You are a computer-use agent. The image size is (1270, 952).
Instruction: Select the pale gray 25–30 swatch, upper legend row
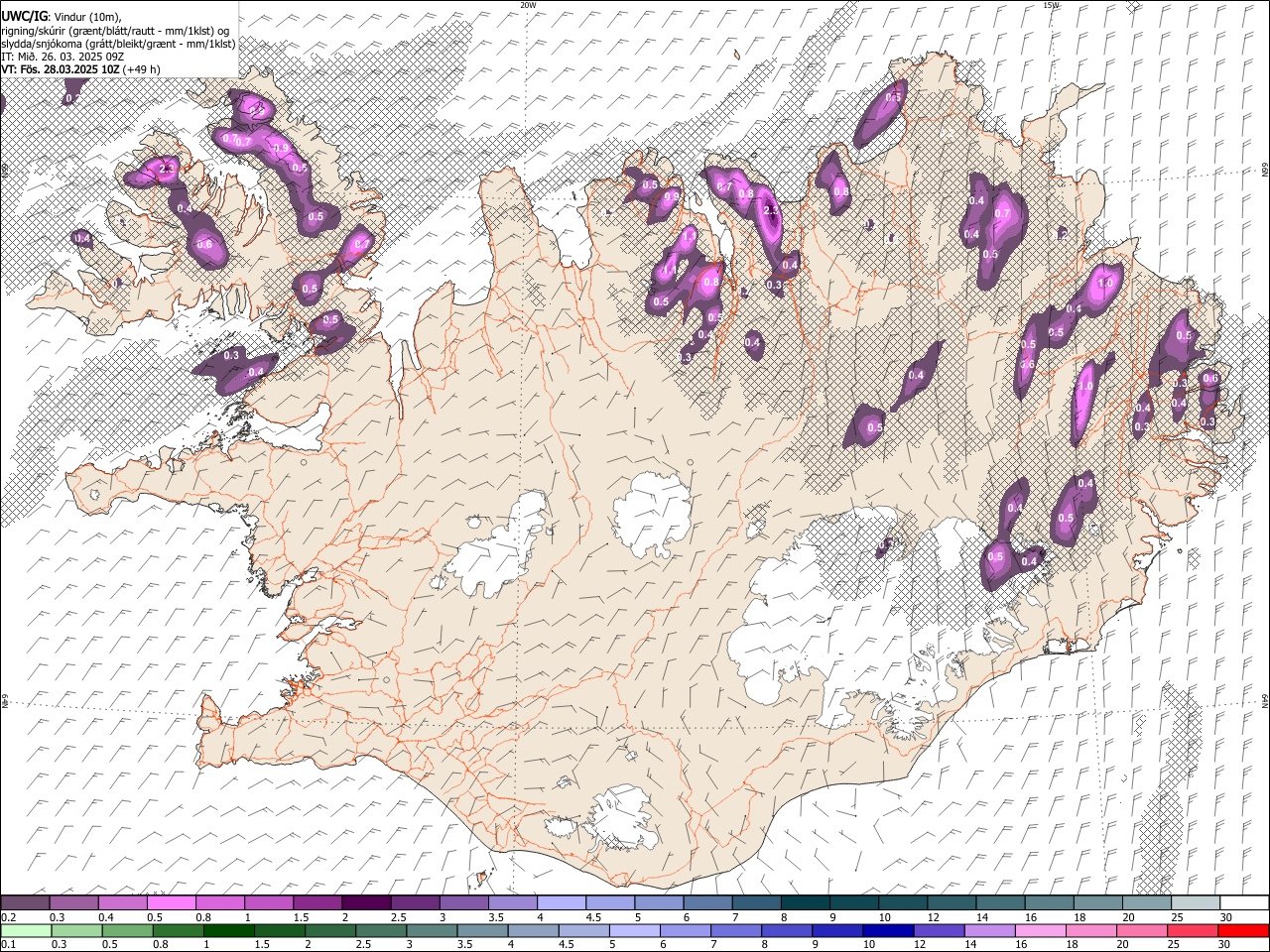pos(1195,903)
